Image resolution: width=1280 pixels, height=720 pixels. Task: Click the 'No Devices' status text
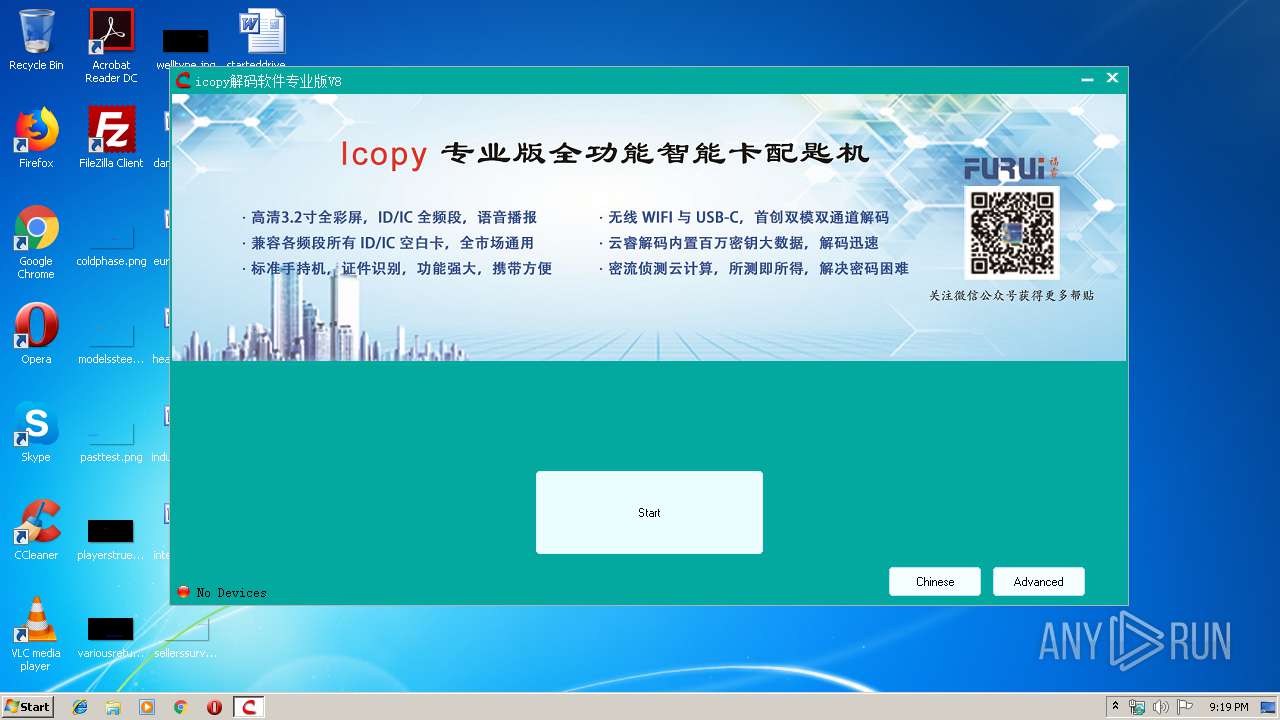click(231, 593)
